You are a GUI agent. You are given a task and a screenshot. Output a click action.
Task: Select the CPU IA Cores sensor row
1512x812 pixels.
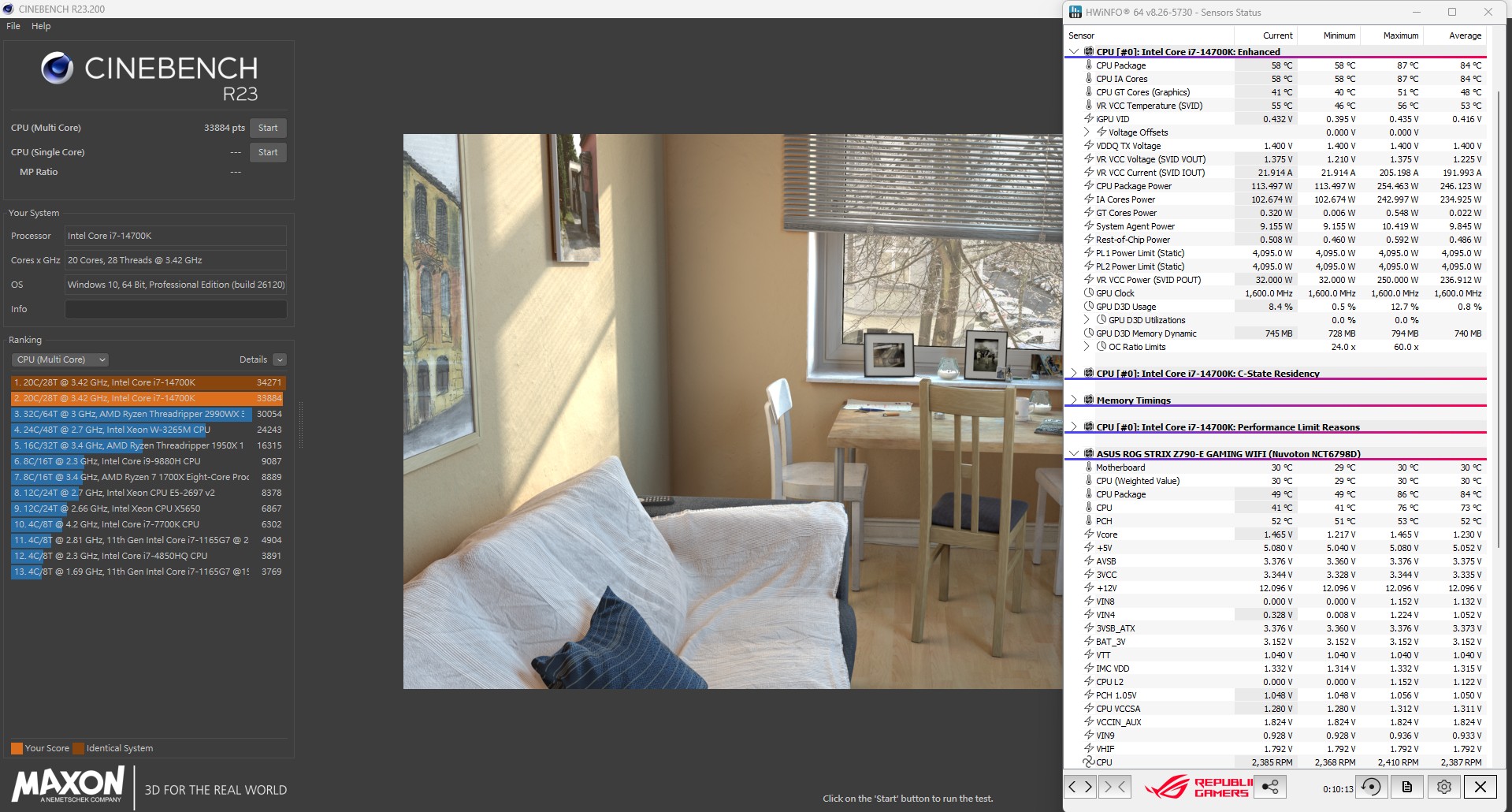pos(1276,79)
